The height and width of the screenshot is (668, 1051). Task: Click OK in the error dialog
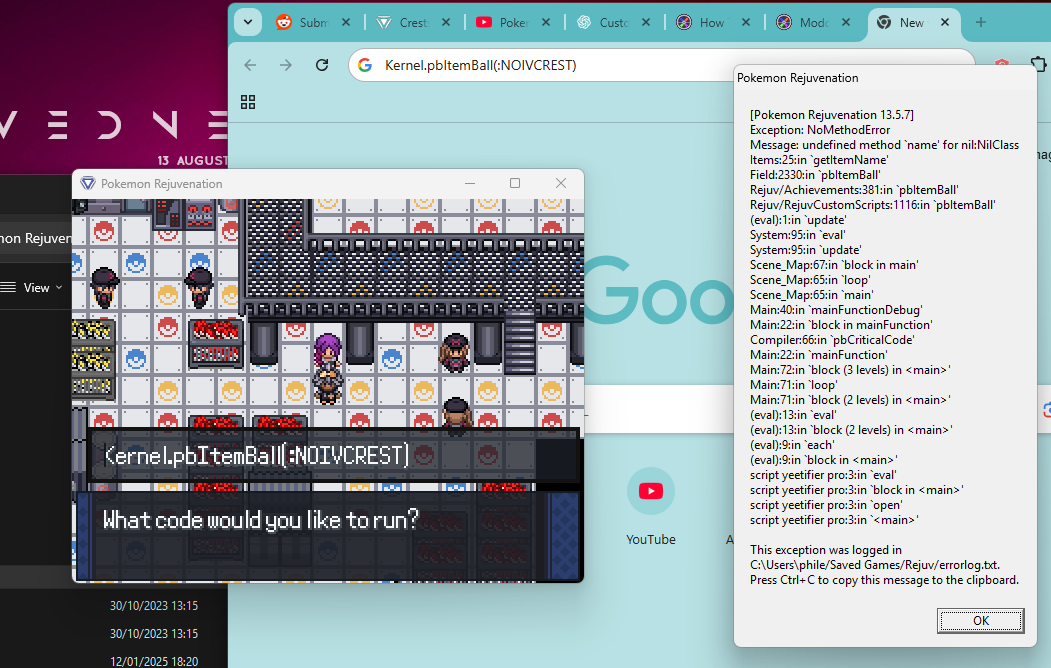pos(980,620)
